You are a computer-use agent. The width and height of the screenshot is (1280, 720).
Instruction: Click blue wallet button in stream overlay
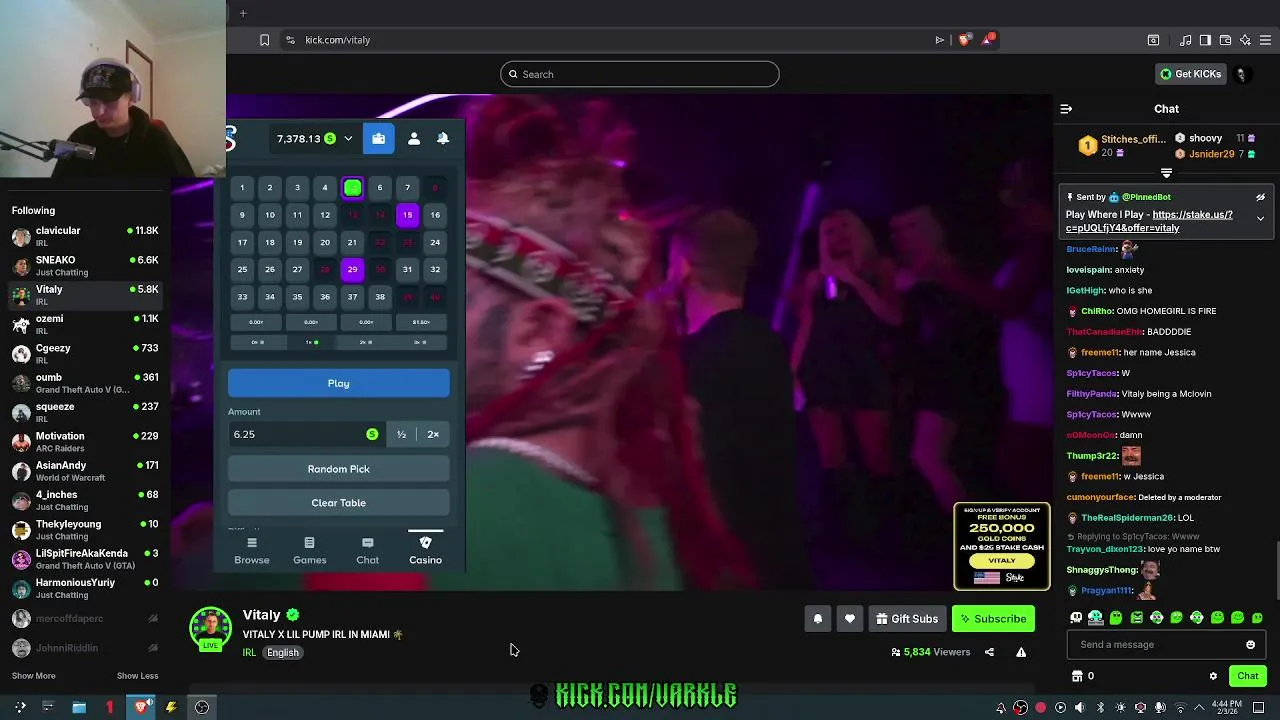pyautogui.click(x=378, y=139)
